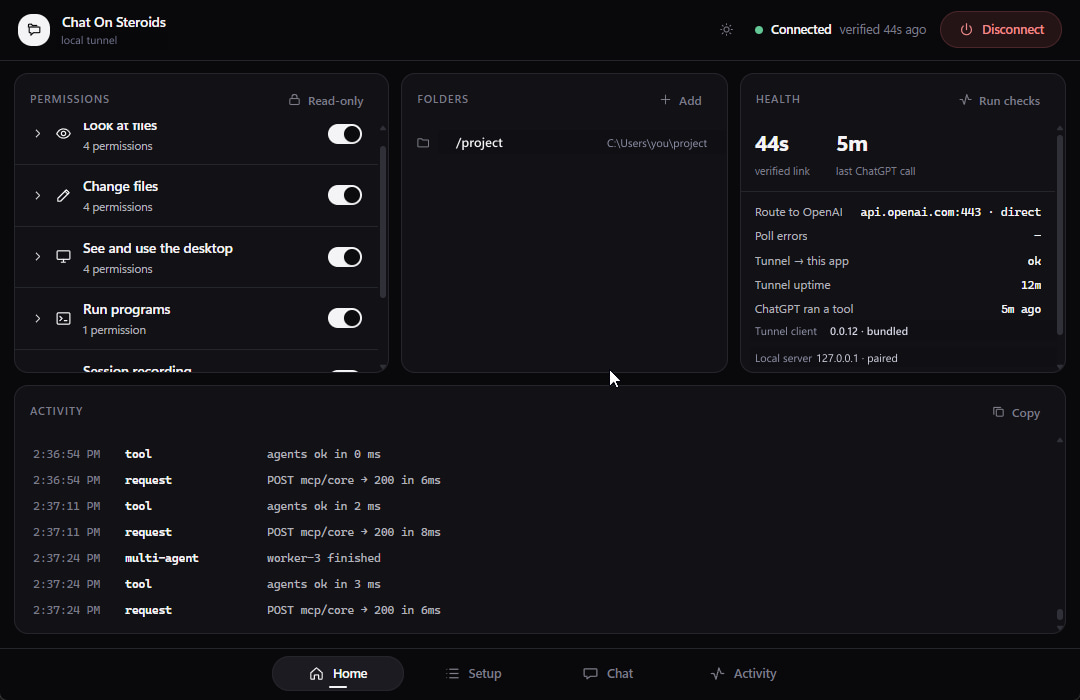Click the 2:37:11 PM request log row
This screenshot has height=700, width=1080.
pos(236,532)
